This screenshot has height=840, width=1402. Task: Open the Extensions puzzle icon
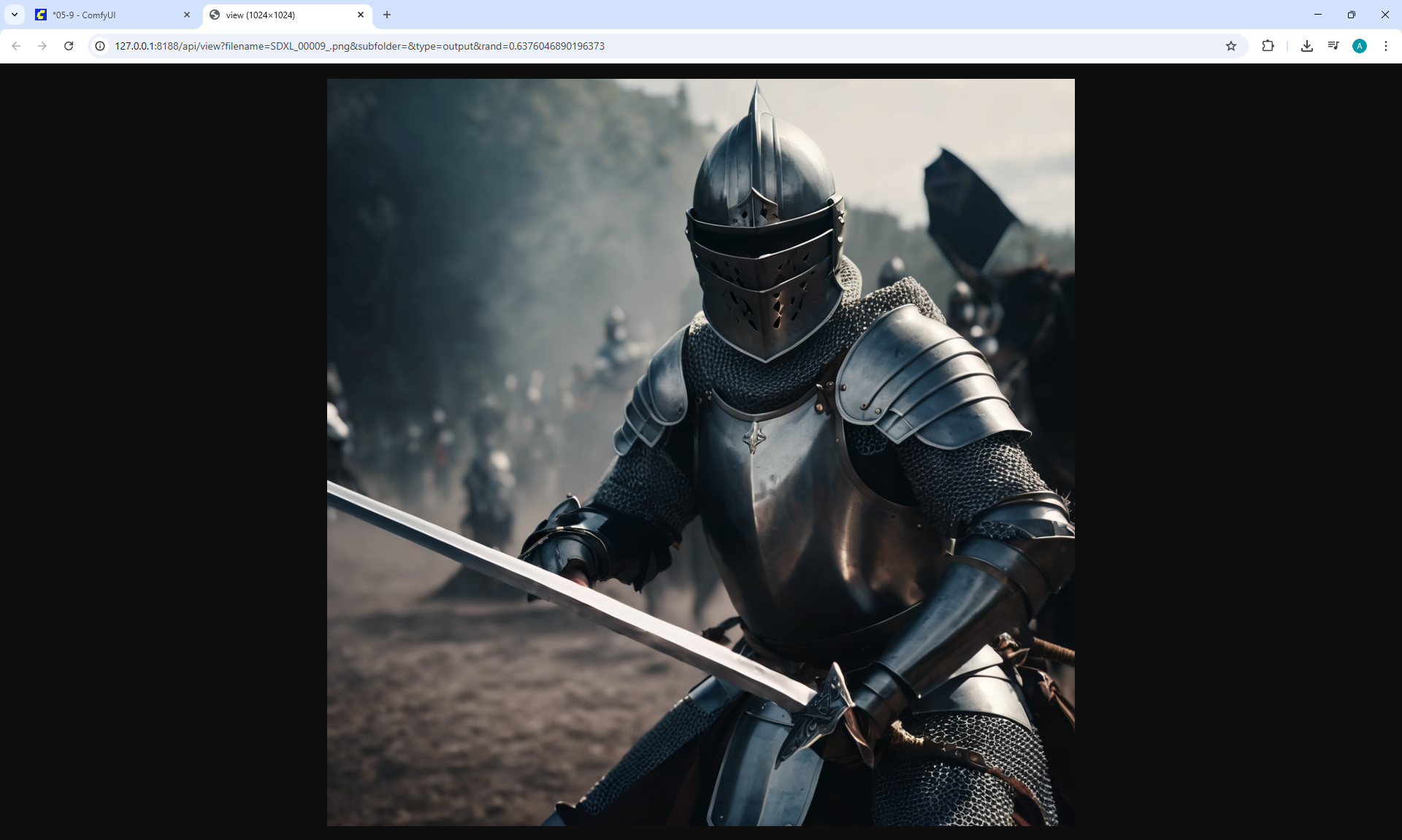click(x=1268, y=46)
